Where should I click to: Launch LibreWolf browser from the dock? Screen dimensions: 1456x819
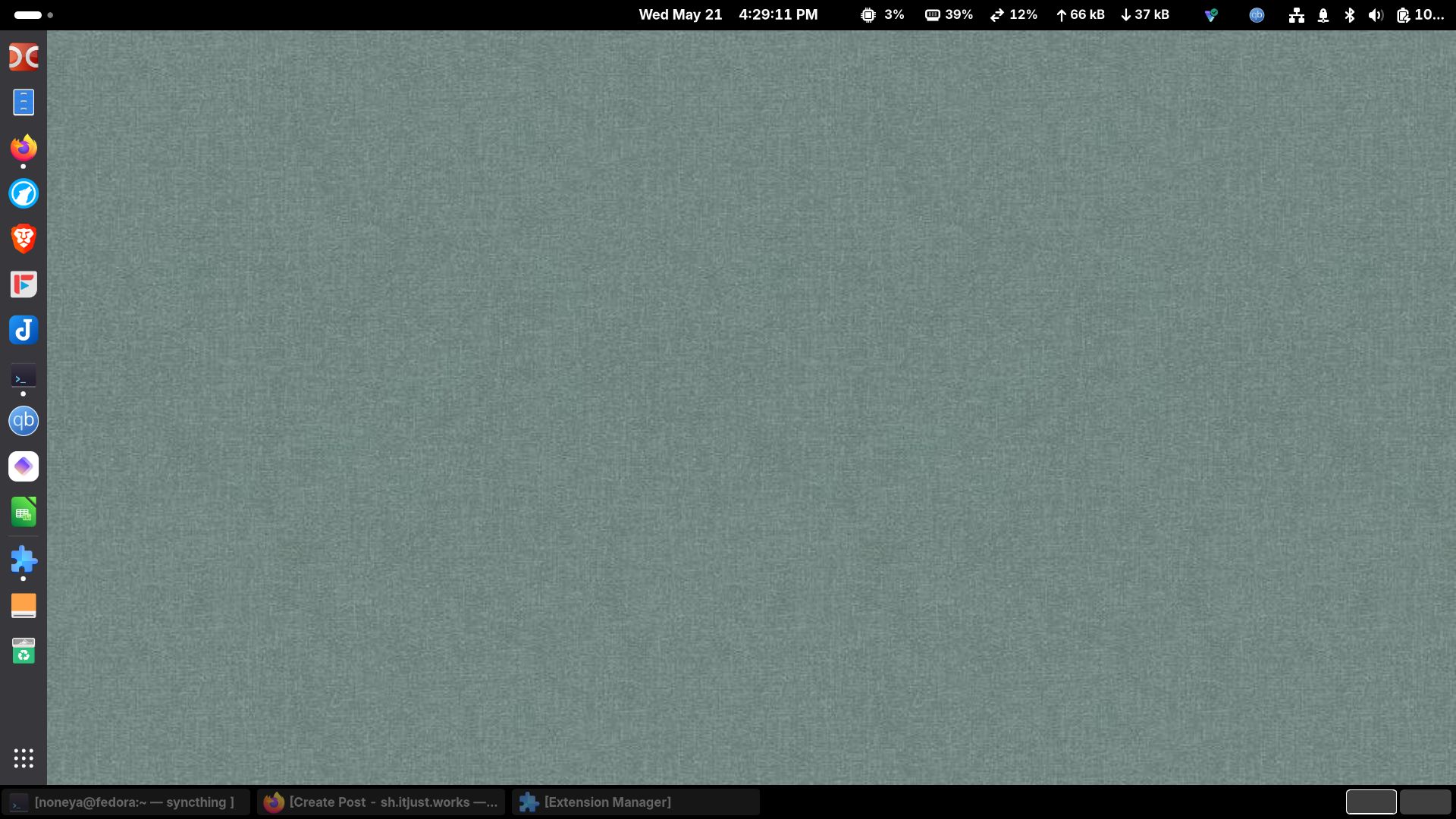[24, 193]
